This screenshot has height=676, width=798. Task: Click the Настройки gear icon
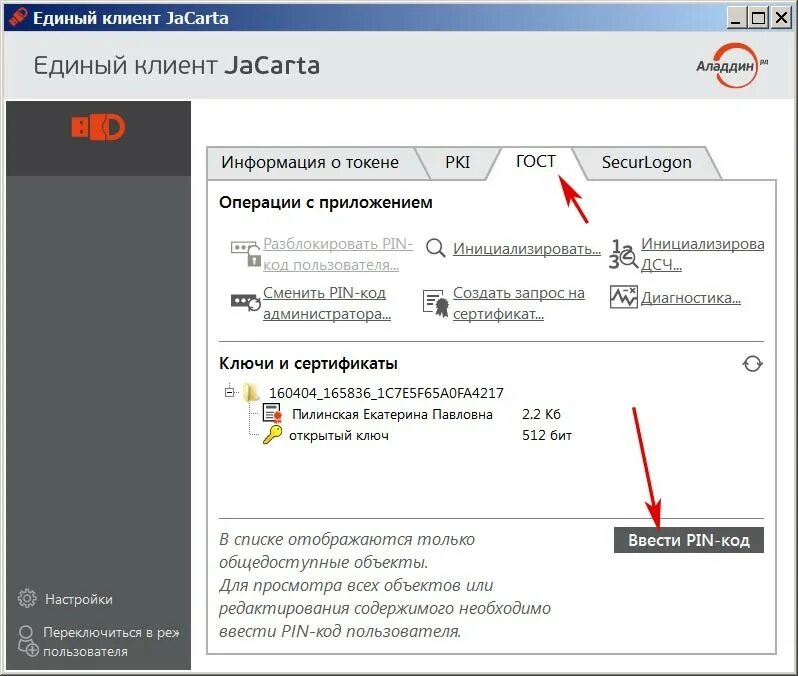27,599
